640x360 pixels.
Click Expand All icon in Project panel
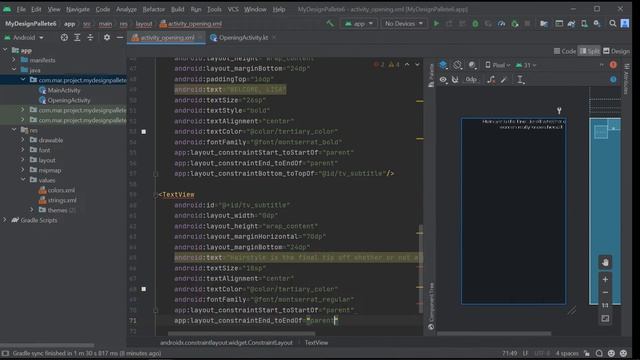[x=77, y=38]
